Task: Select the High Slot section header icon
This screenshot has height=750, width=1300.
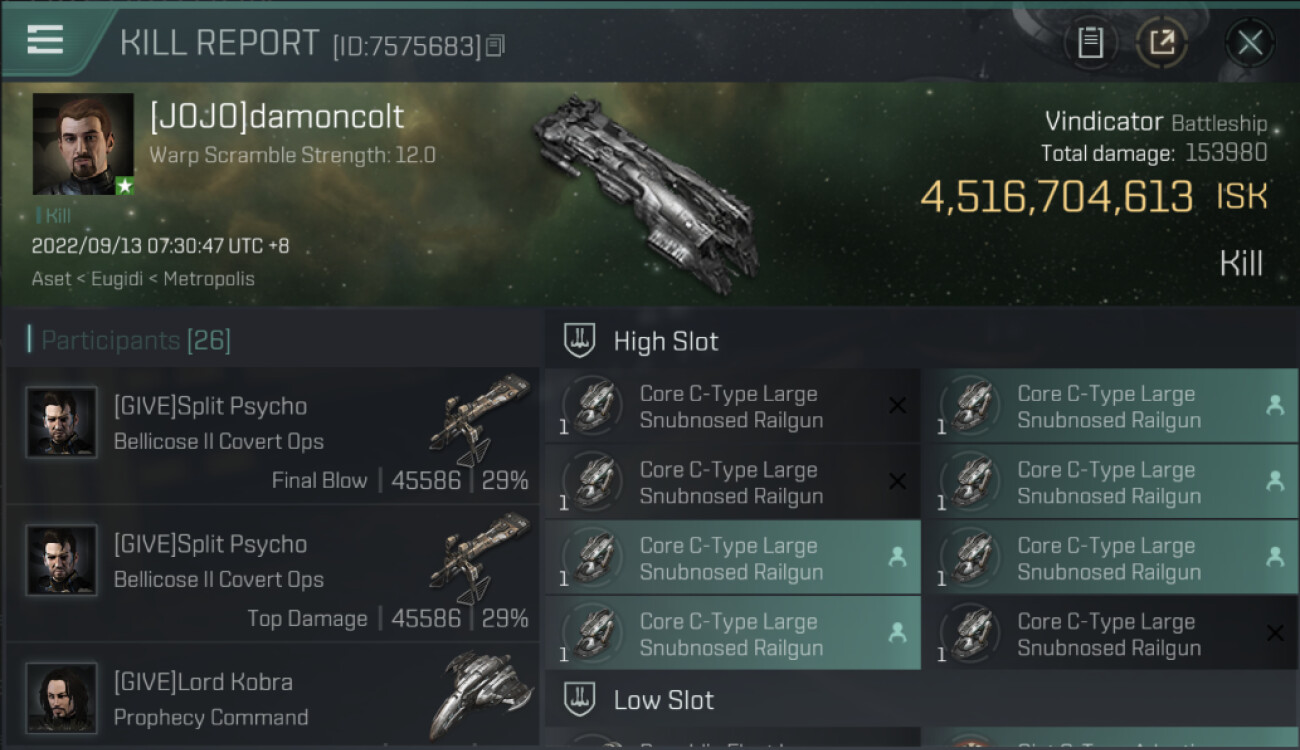Action: coord(580,341)
